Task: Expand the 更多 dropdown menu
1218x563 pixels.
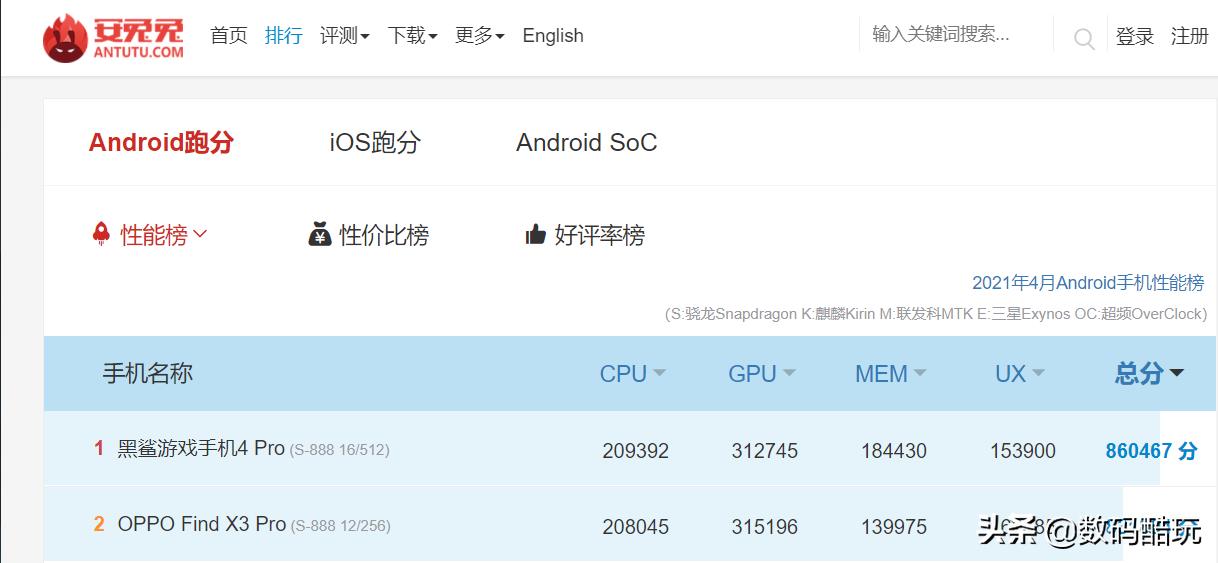Action: [480, 35]
